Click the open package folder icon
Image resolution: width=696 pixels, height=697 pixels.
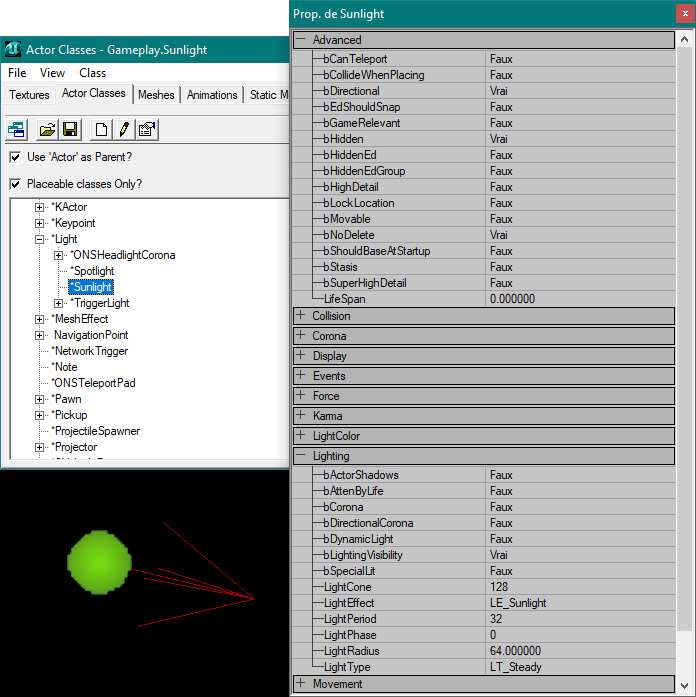47,129
